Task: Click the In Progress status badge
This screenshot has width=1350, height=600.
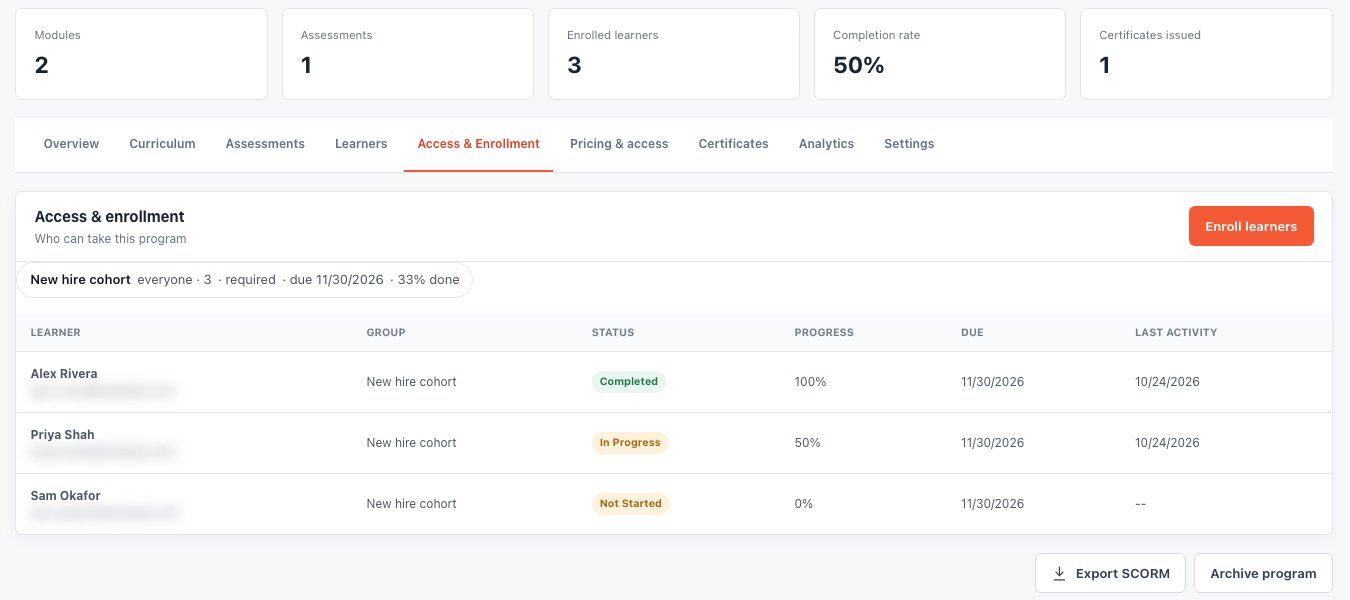Action: tap(630, 443)
